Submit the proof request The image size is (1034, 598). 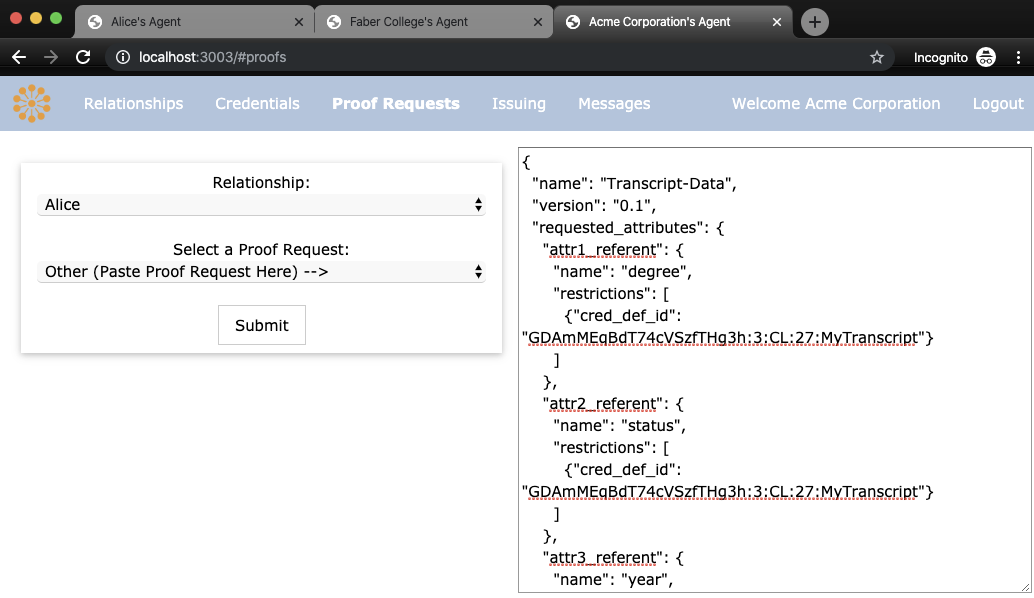[262, 325]
